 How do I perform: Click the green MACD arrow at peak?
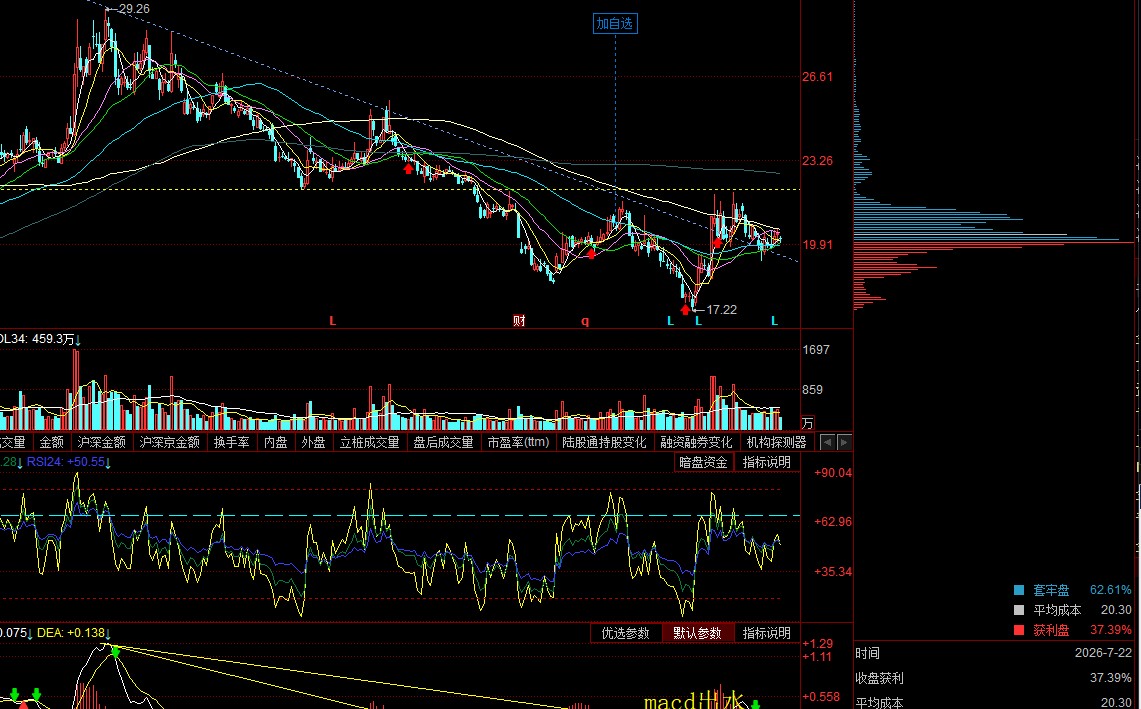click(x=115, y=651)
